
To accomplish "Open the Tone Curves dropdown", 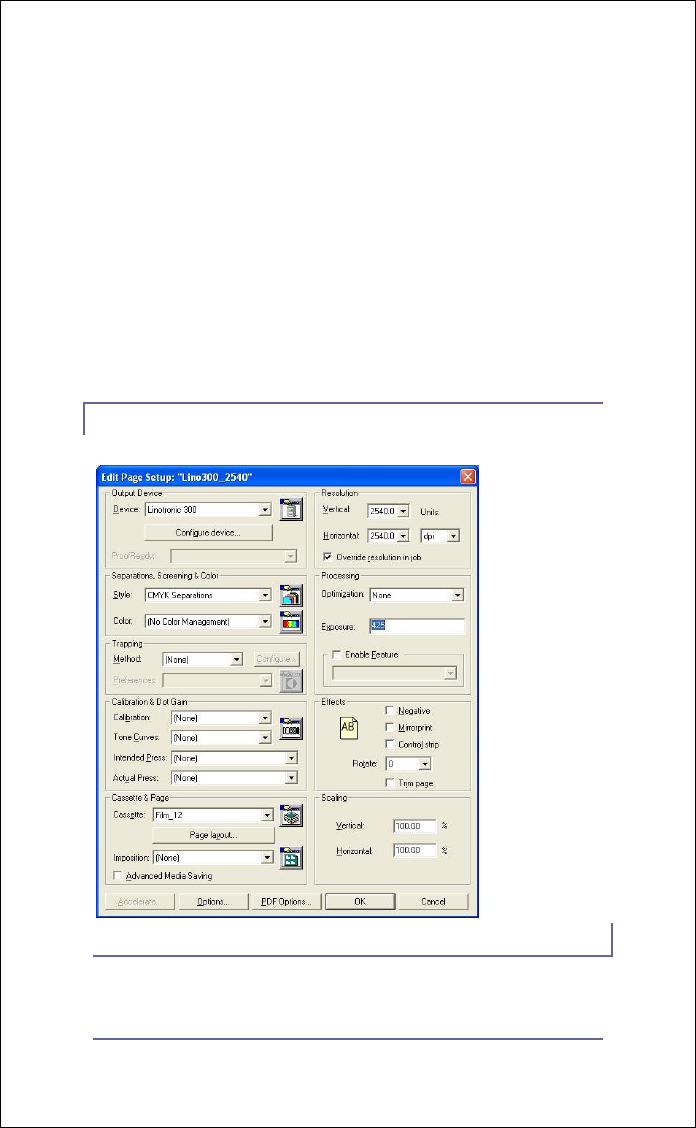I will point(221,737).
